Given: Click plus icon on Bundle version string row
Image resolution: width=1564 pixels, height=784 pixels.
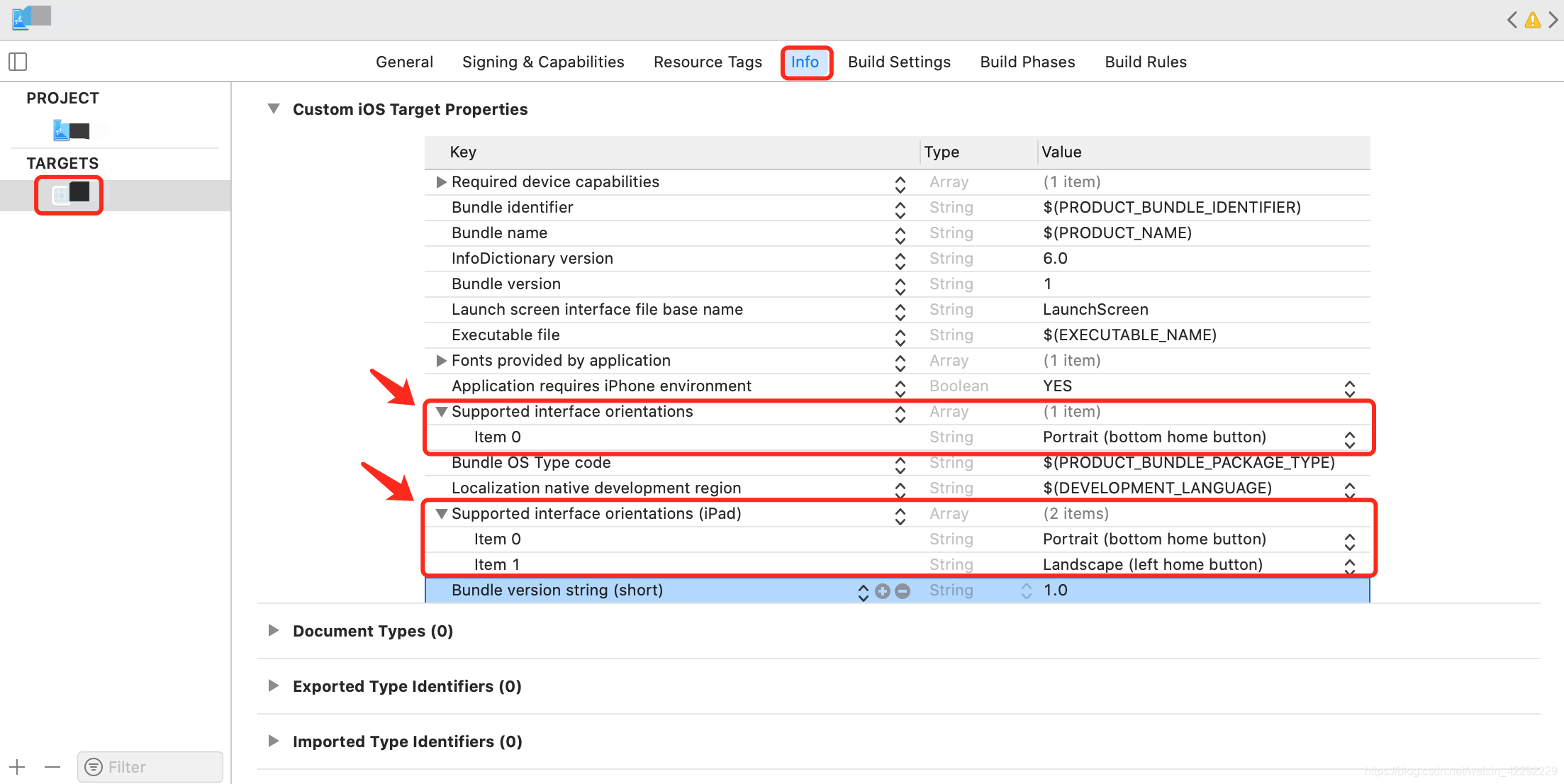Looking at the screenshot, I should [882, 591].
